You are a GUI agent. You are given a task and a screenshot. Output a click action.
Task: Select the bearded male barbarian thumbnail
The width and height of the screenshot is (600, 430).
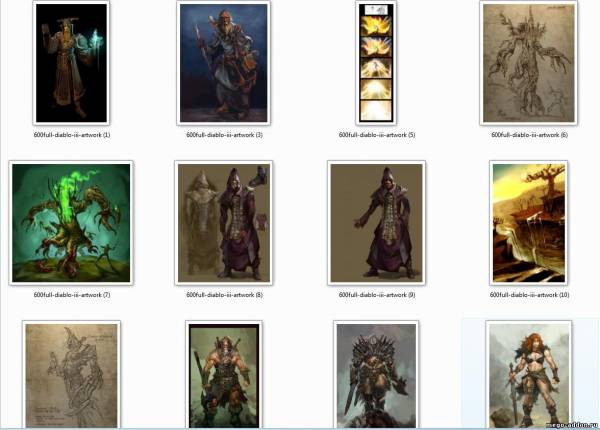pyautogui.click(x=224, y=375)
